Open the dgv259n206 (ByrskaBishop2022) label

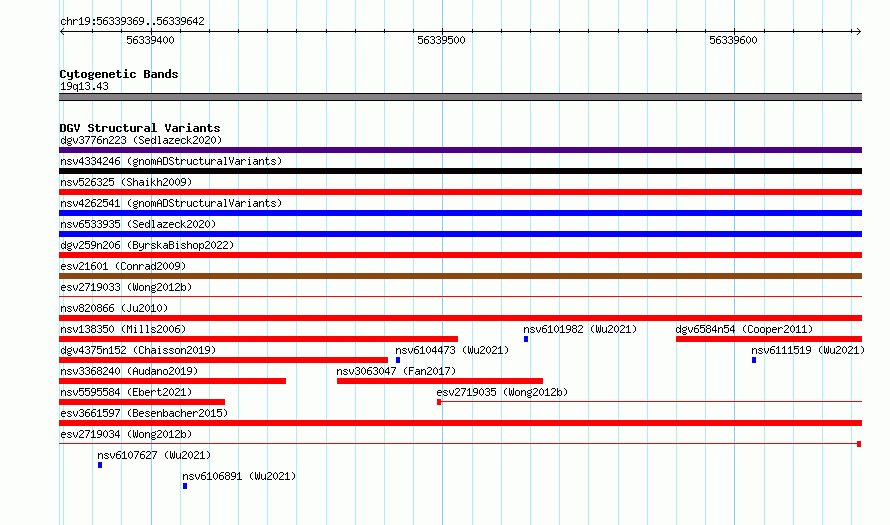pyautogui.click(x=147, y=245)
